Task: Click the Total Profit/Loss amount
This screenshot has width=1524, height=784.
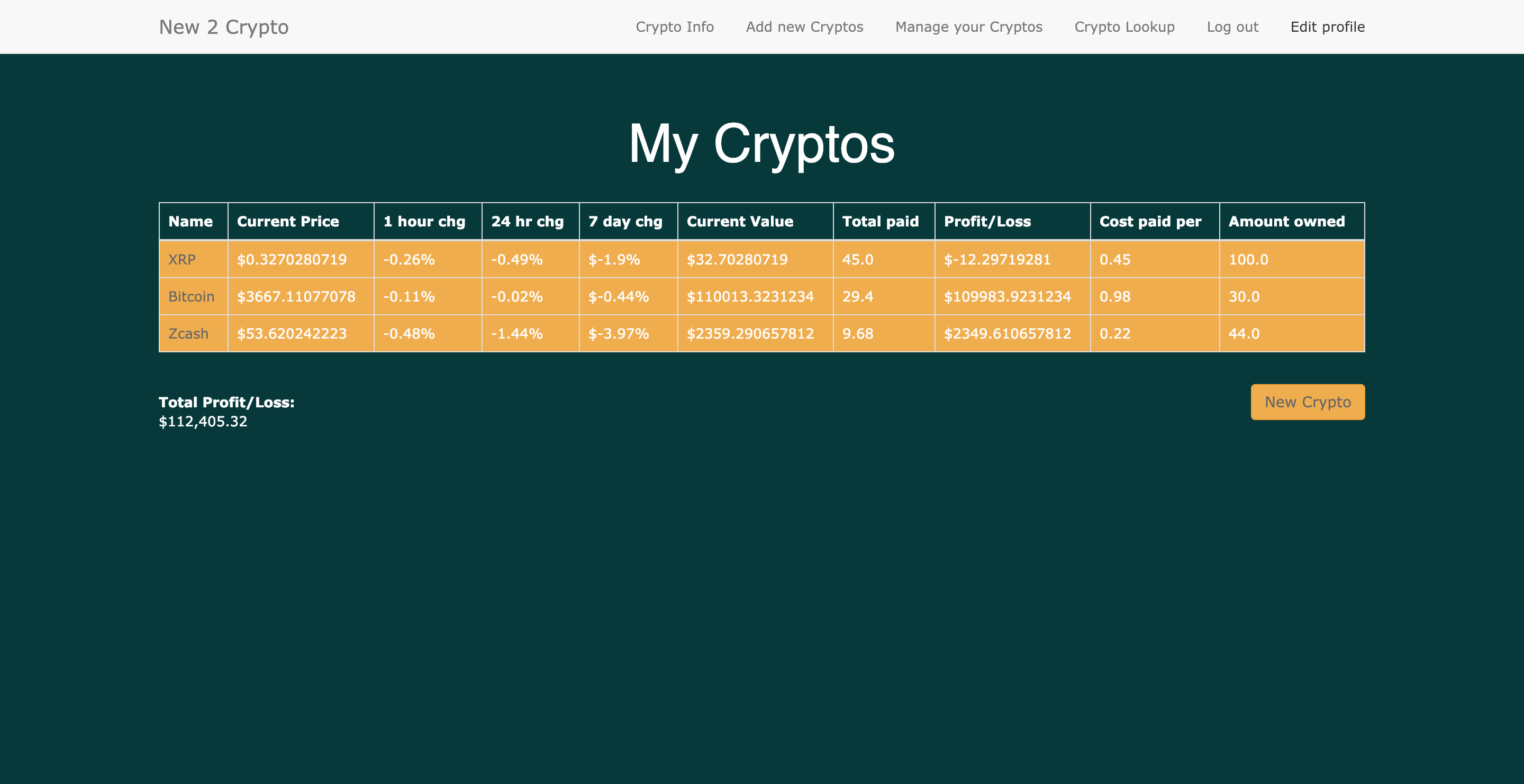Action: click(203, 422)
